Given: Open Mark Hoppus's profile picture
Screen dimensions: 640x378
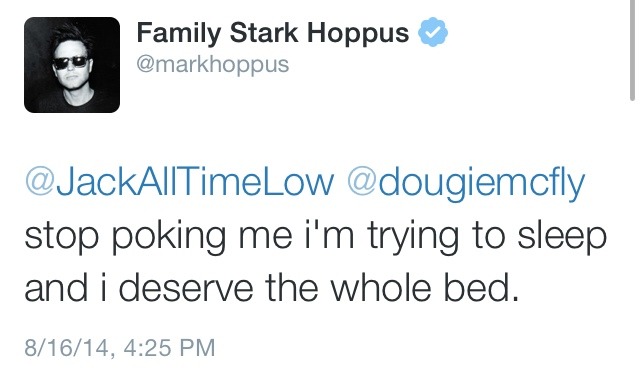Looking at the screenshot, I should [x=72, y=65].
